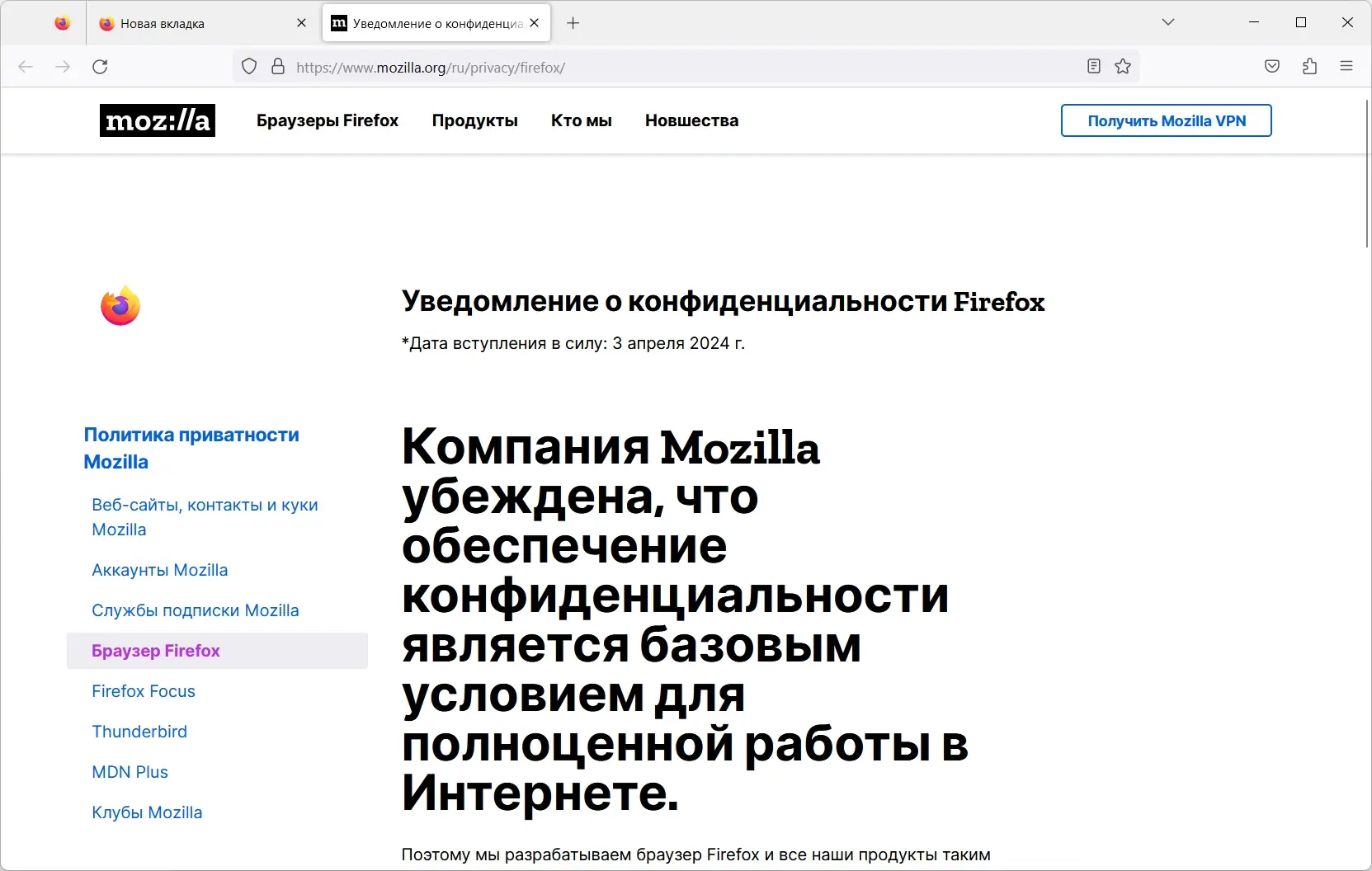Open a new tab with plus button
Viewport: 1372px width, 871px height.
click(573, 23)
